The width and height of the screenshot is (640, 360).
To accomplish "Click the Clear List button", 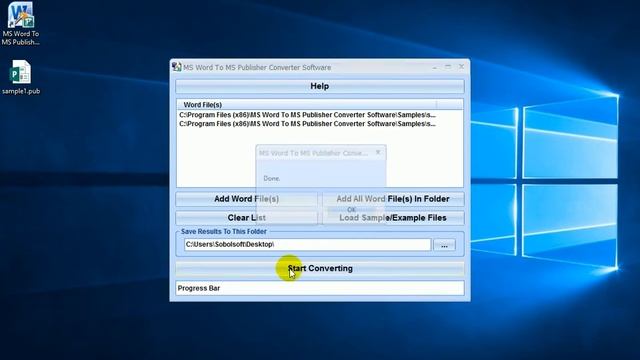I will pos(247,218).
